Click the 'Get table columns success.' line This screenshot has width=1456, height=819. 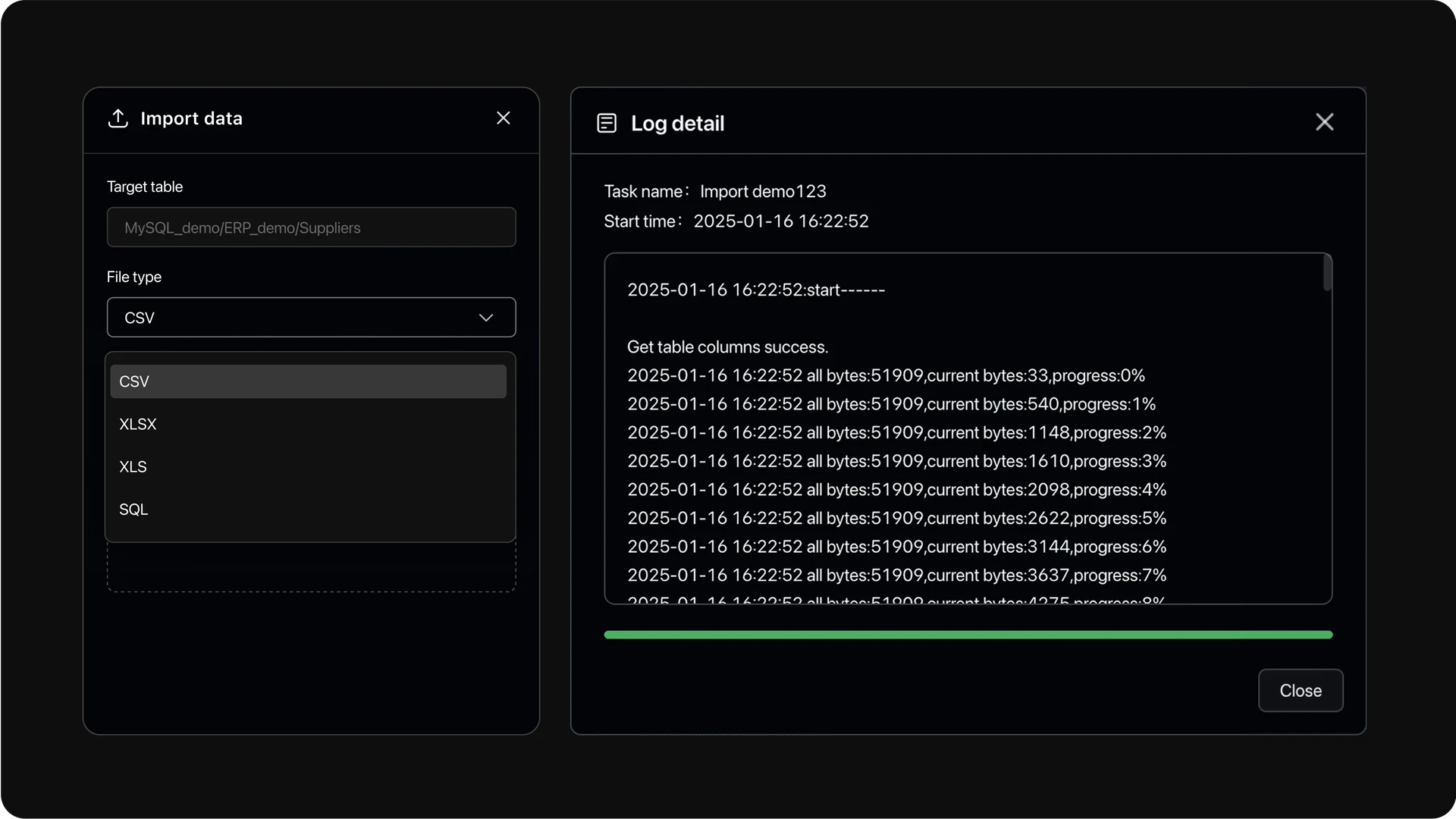pyautogui.click(x=727, y=347)
